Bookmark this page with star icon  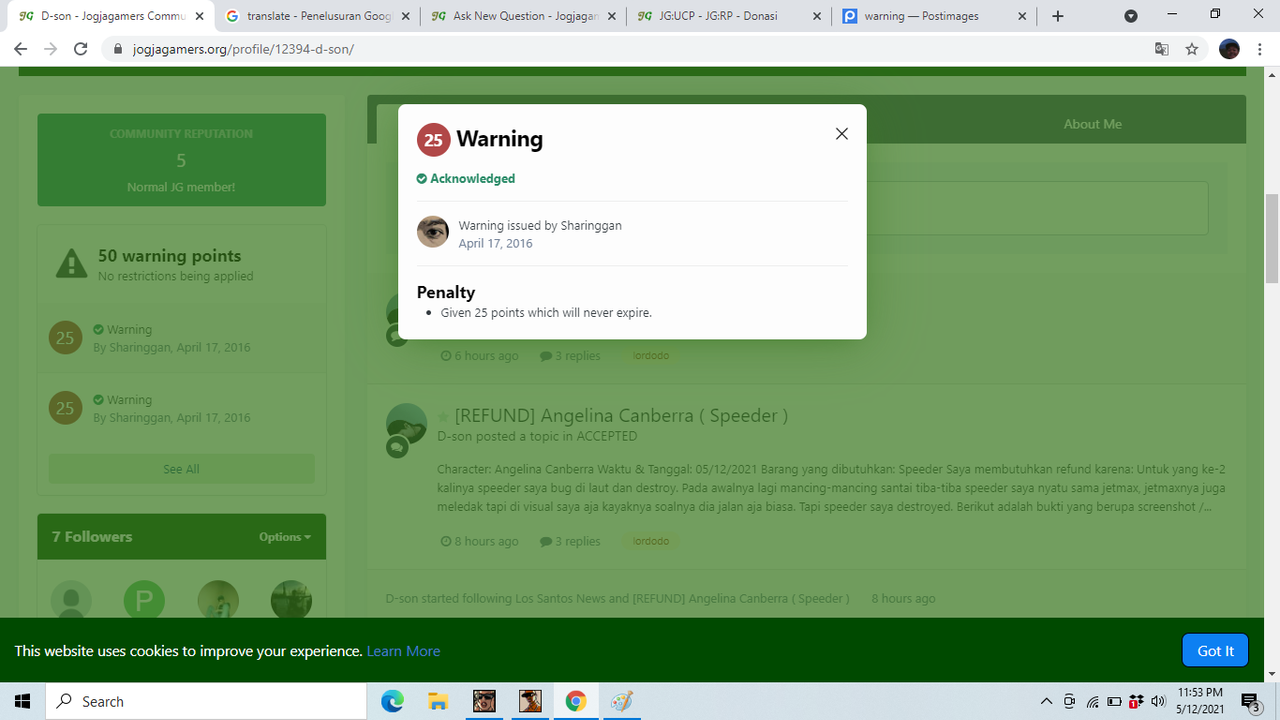click(x=1192, y=49)
